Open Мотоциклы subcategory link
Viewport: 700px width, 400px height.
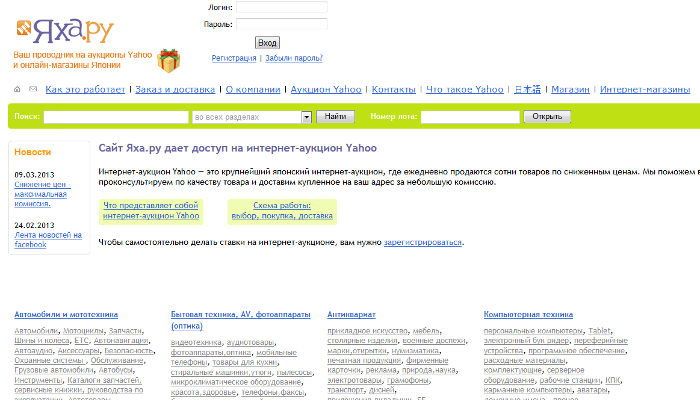click(x=83, y=331)
